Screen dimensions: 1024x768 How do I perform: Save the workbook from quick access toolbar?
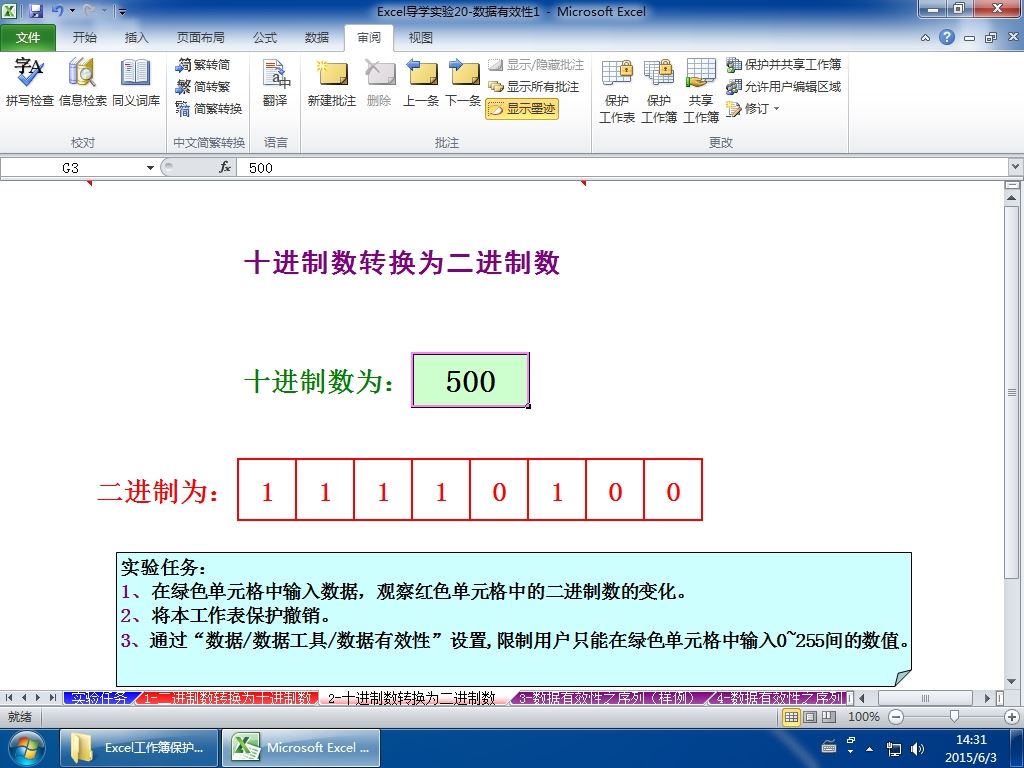click(x=36, y=11)
